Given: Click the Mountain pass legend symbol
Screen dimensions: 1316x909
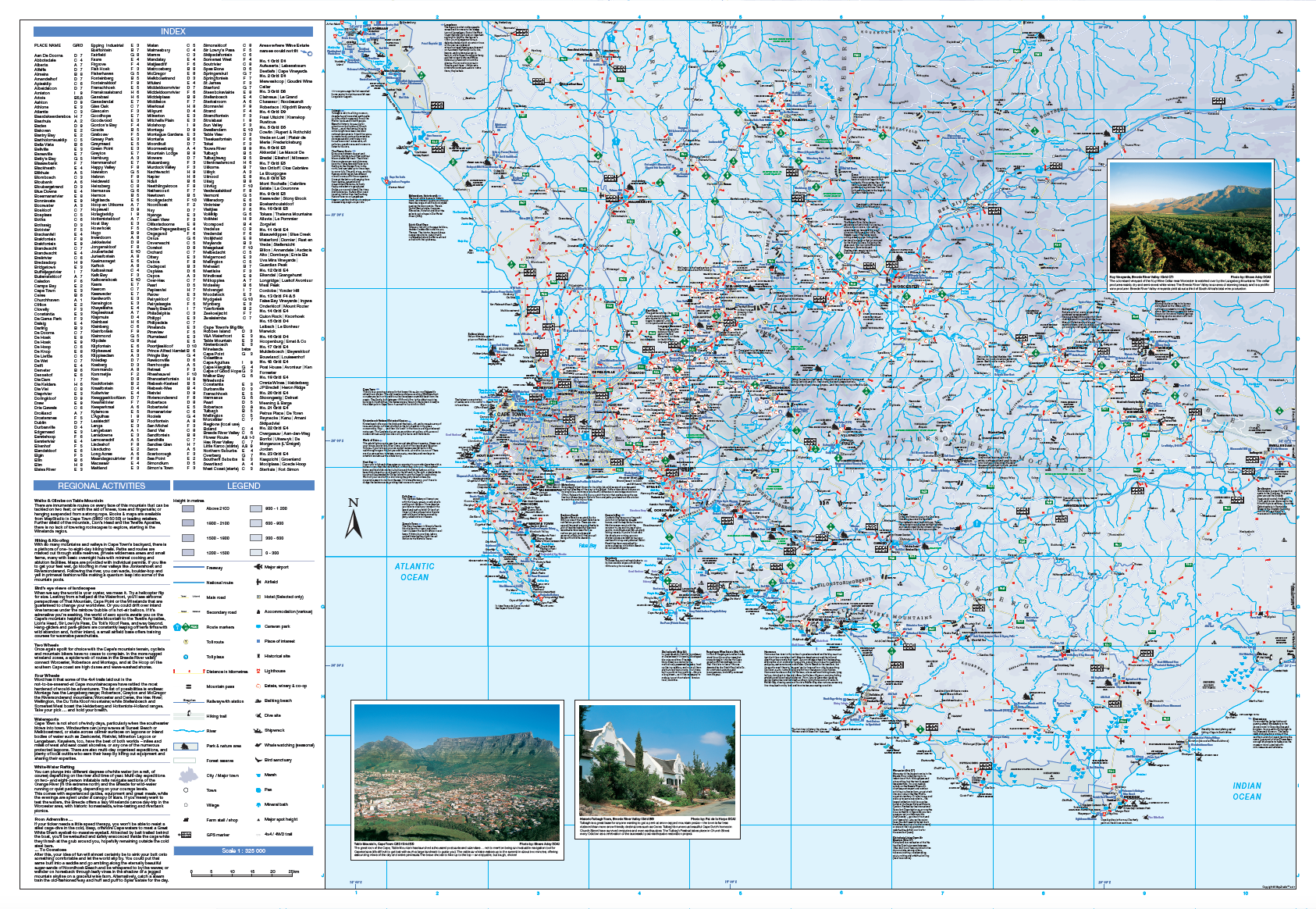Looking at the screenshot, I should pos(188,686).
